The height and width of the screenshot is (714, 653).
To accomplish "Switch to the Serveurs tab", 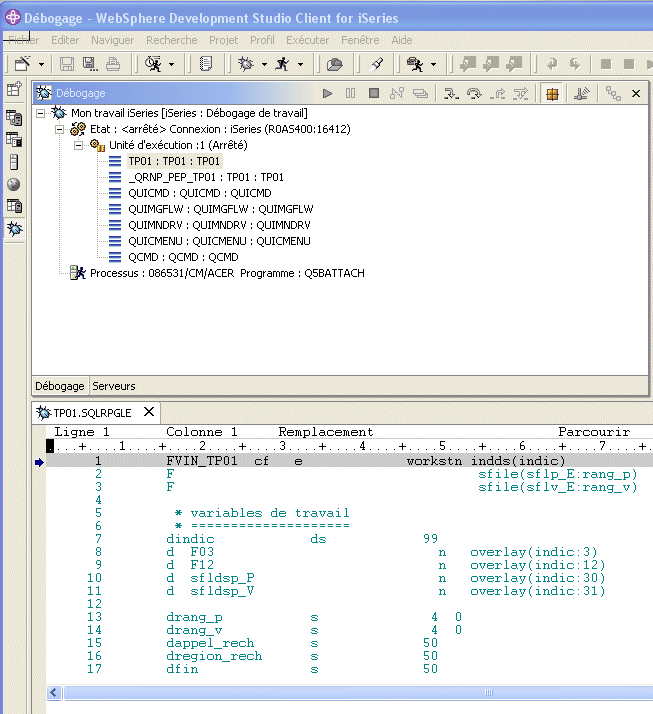I will pyautogui.click(x=114, y=385).
